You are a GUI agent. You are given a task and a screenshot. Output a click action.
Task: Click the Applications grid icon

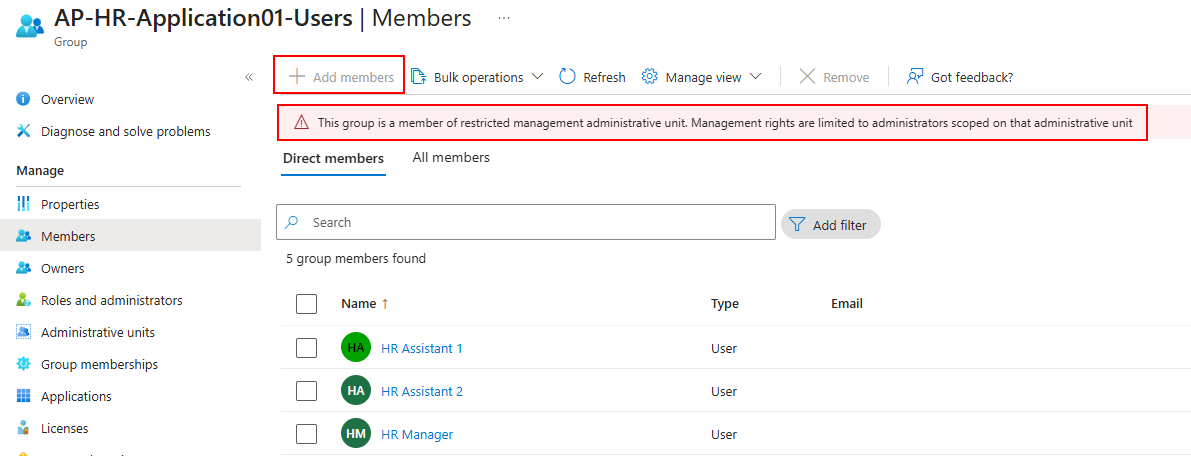click(24, 396)
